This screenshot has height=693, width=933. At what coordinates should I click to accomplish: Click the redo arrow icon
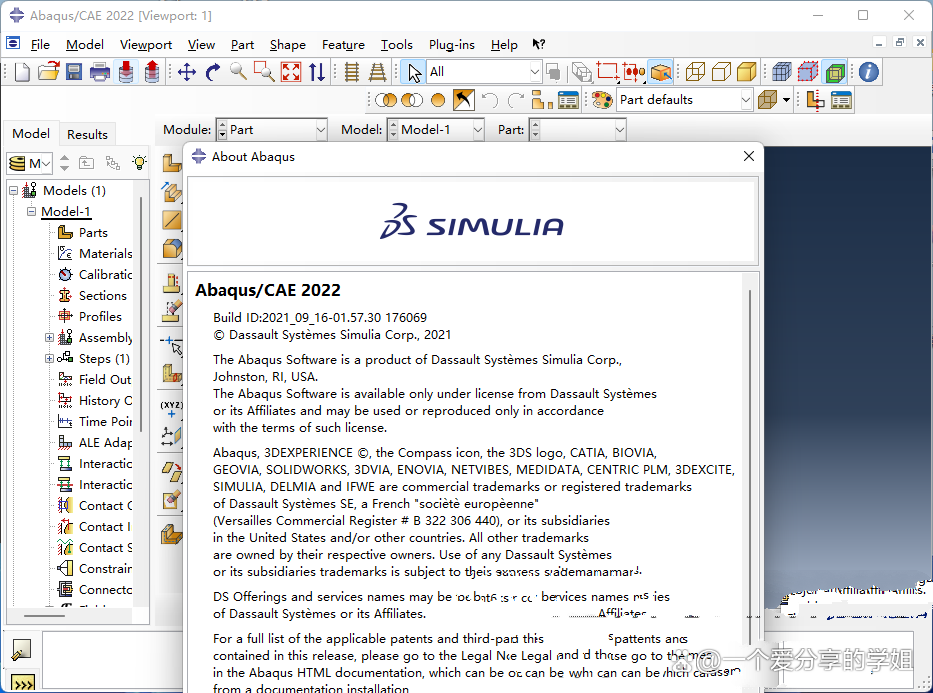[516, 100]
